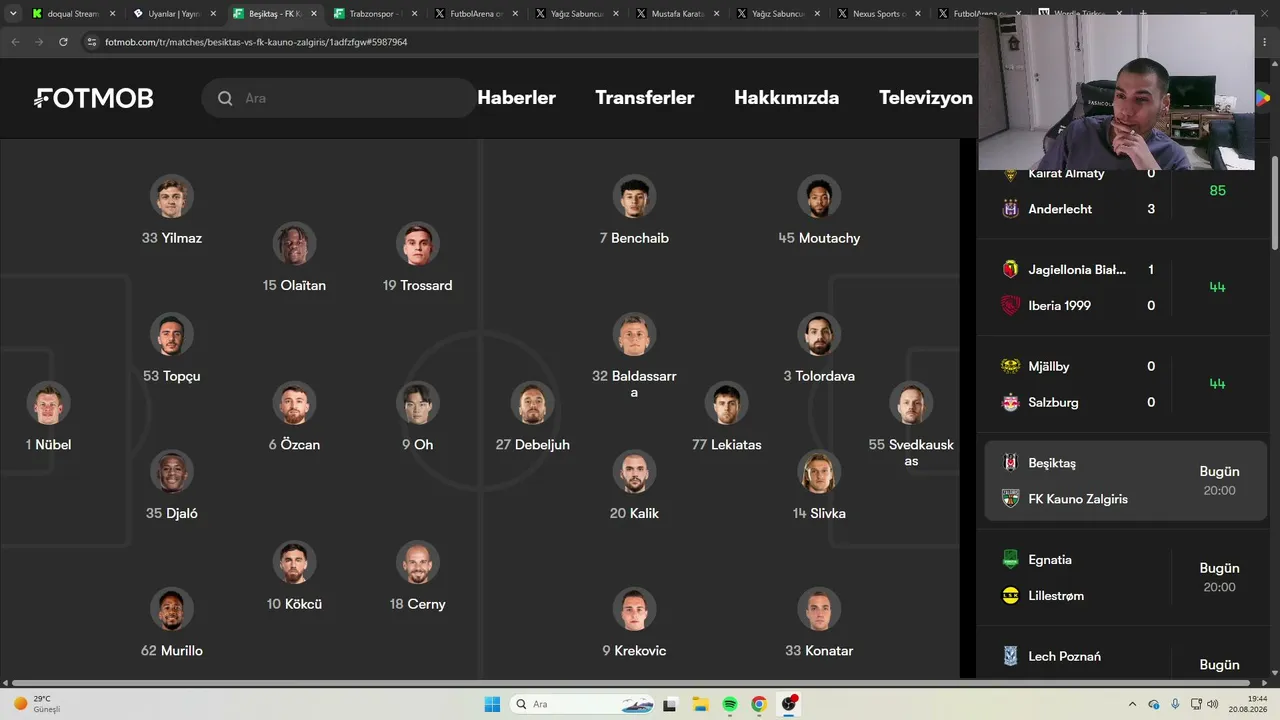The width and height of the screenshot is (1280, 720).
Task: Switch to the Mustafa Karata browser tab
Action: click(678, 14)
